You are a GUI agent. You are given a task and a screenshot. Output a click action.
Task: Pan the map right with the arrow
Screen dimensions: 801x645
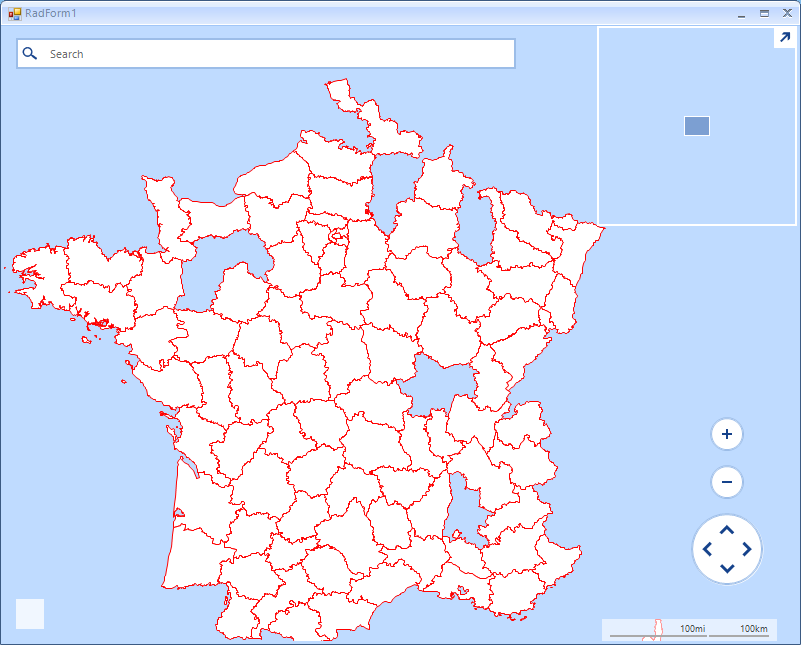pos(746,550)
